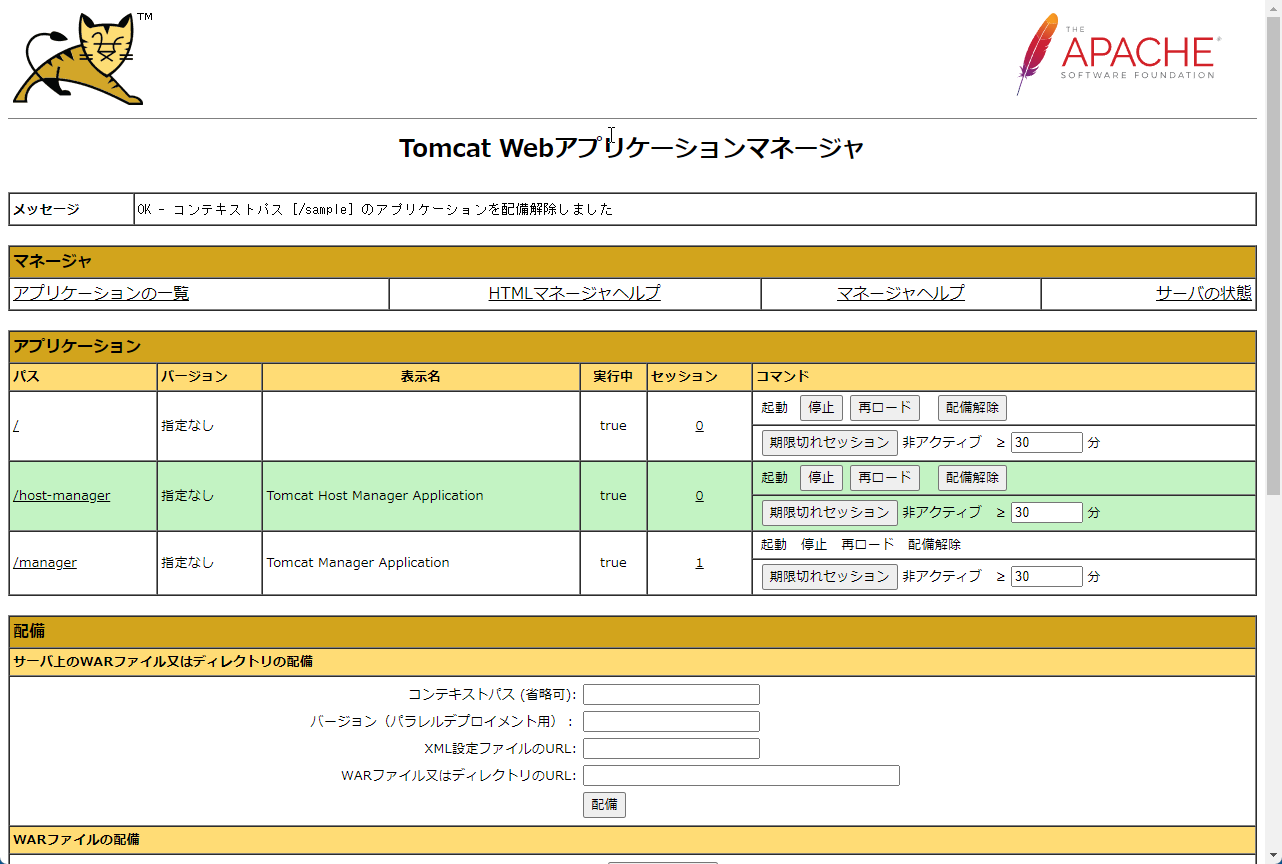
Task: View the 1 active session of /manager
Action: [699, 562]
